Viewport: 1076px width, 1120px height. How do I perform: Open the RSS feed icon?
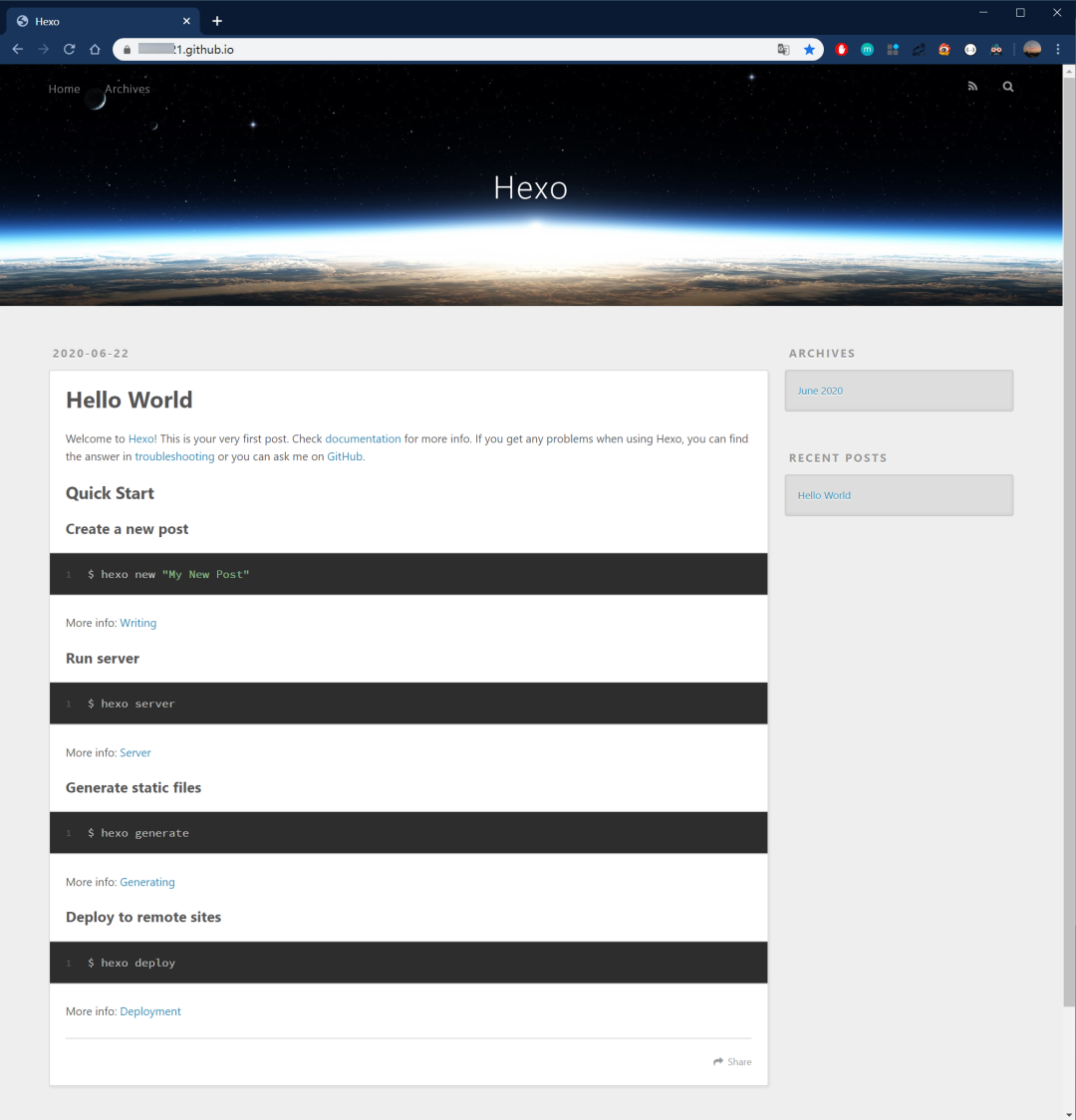pos(972,87)
